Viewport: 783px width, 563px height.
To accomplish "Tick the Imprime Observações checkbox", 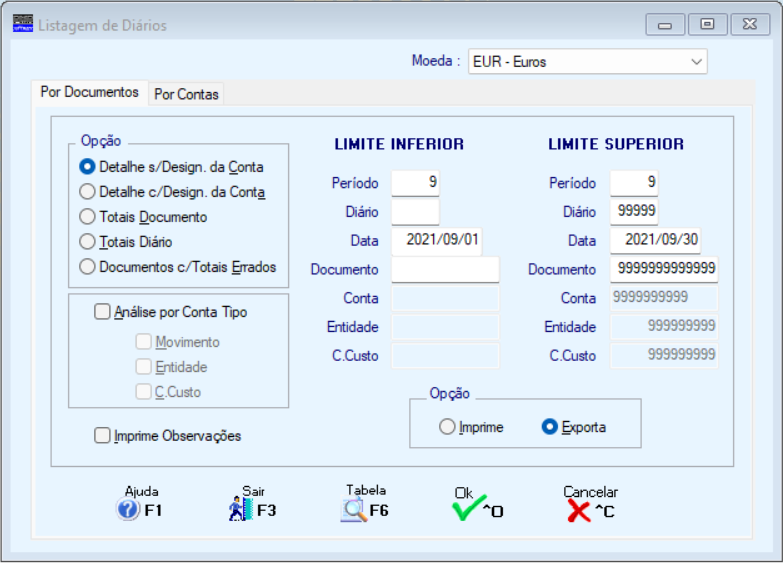I will click(x=102, y=436).
